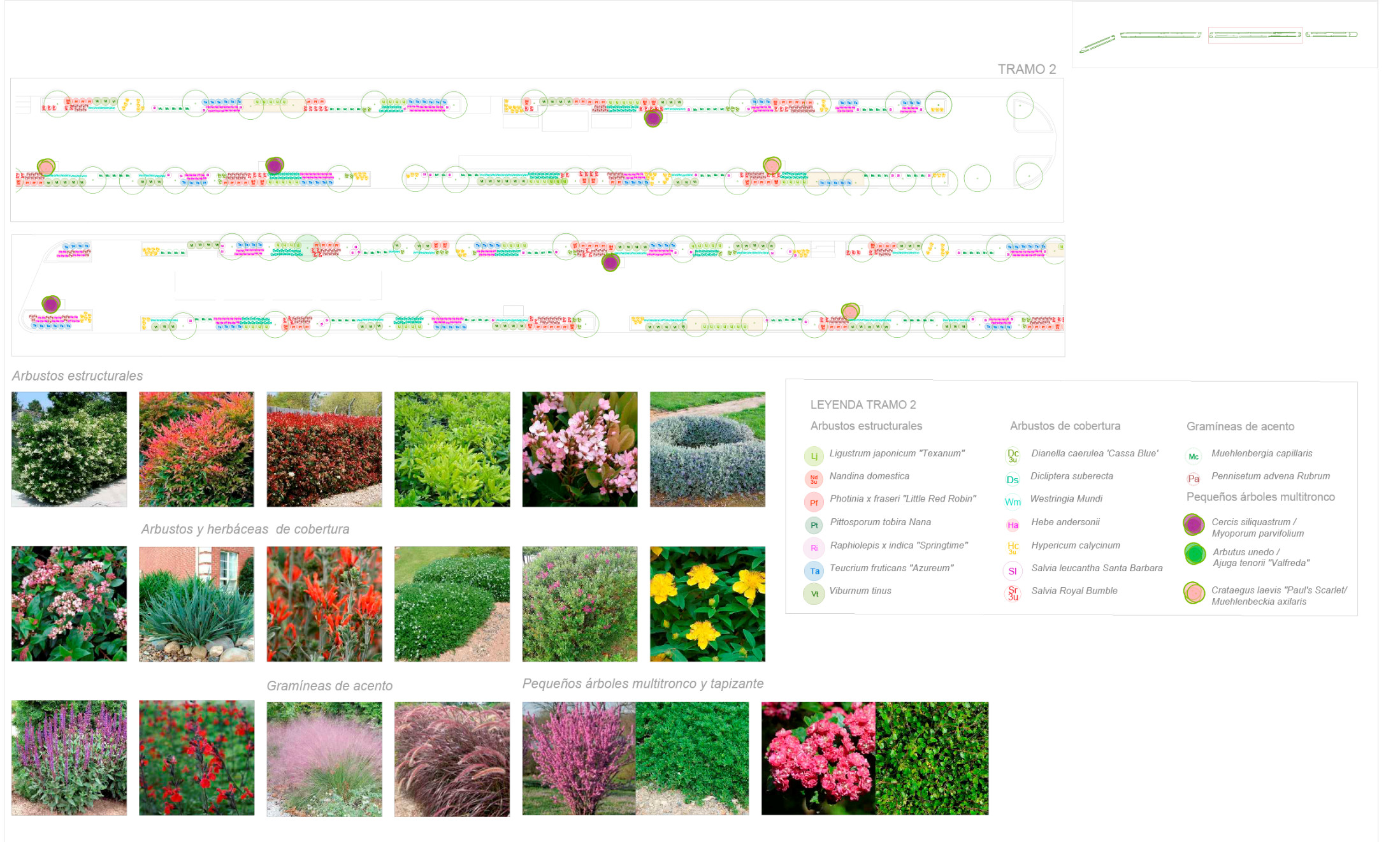Click the Lj Ligustrum japonicum legend icon
Image resolution: width=1400 pixels, height=842 pixels.
814,456
